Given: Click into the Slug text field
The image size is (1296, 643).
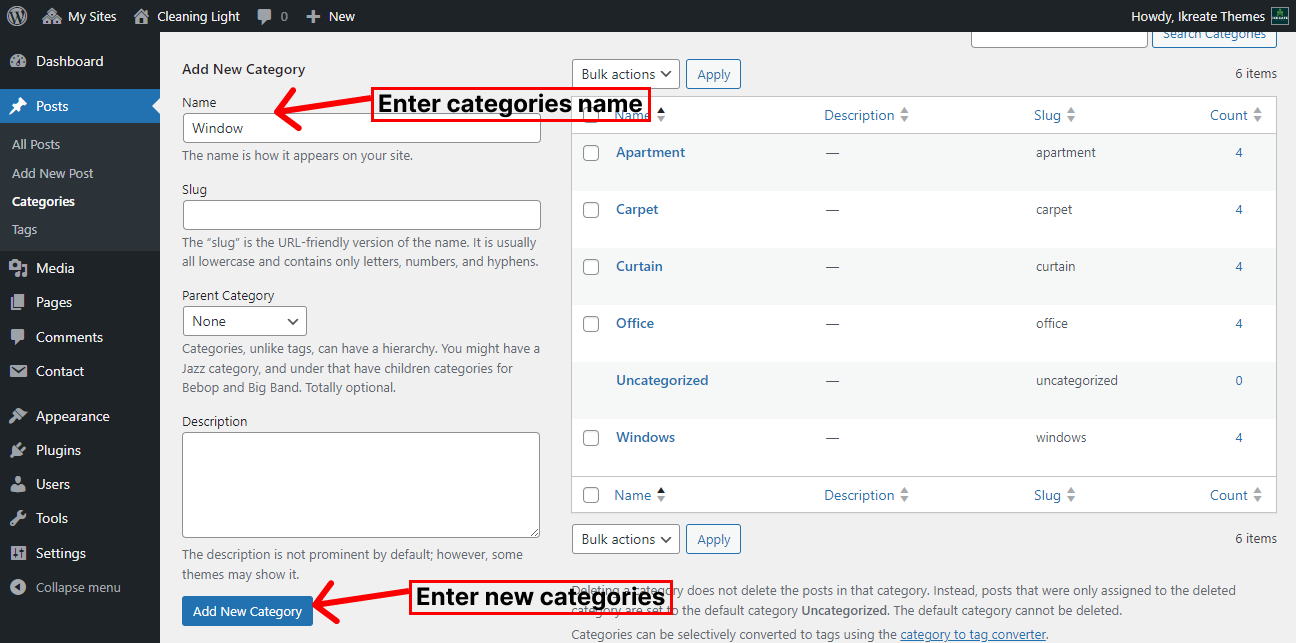Looking at the screenshot, I should point(361,215).
